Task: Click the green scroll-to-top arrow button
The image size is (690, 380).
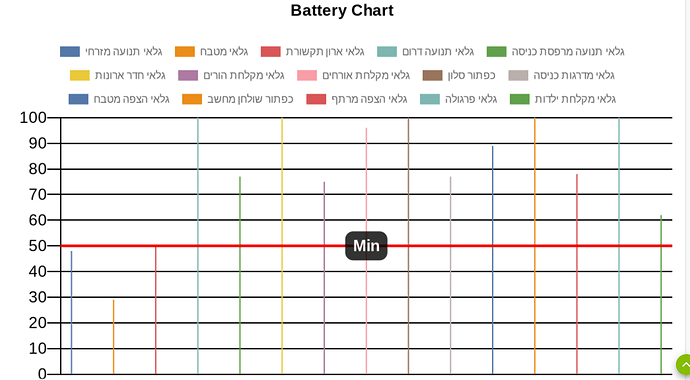Action: tap(683, 365)
